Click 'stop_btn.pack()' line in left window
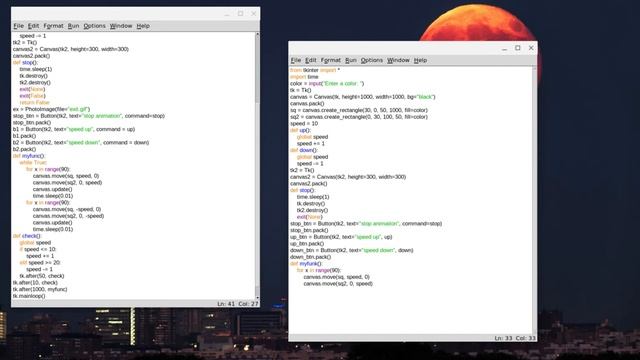This screenshot has width=640, height=360. (x=32, y=122)
